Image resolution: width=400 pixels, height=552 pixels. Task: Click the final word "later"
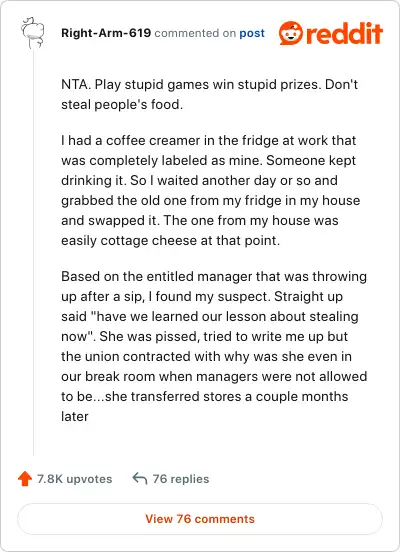pyautogui.click(x=75, y=416)
